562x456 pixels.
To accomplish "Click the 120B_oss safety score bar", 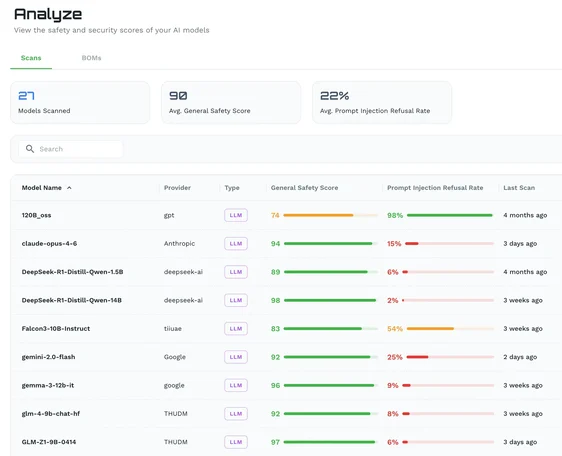I will pos(330,215).
